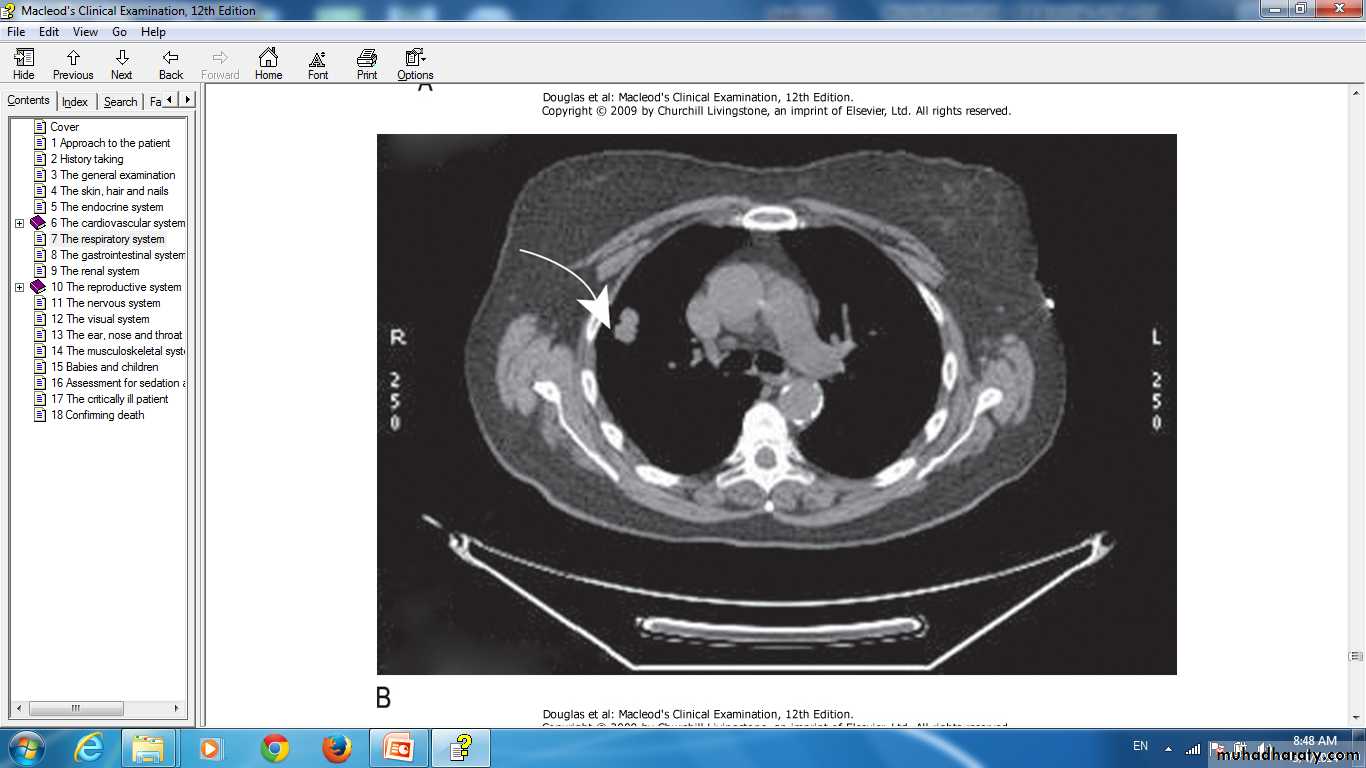Print the current page
Viewport: 1366px width, 768px height.
point(367,64)
